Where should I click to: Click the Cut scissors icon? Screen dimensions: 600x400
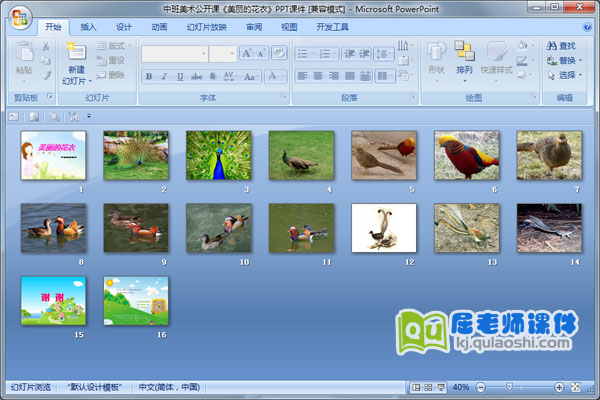(x=46, y=46)
